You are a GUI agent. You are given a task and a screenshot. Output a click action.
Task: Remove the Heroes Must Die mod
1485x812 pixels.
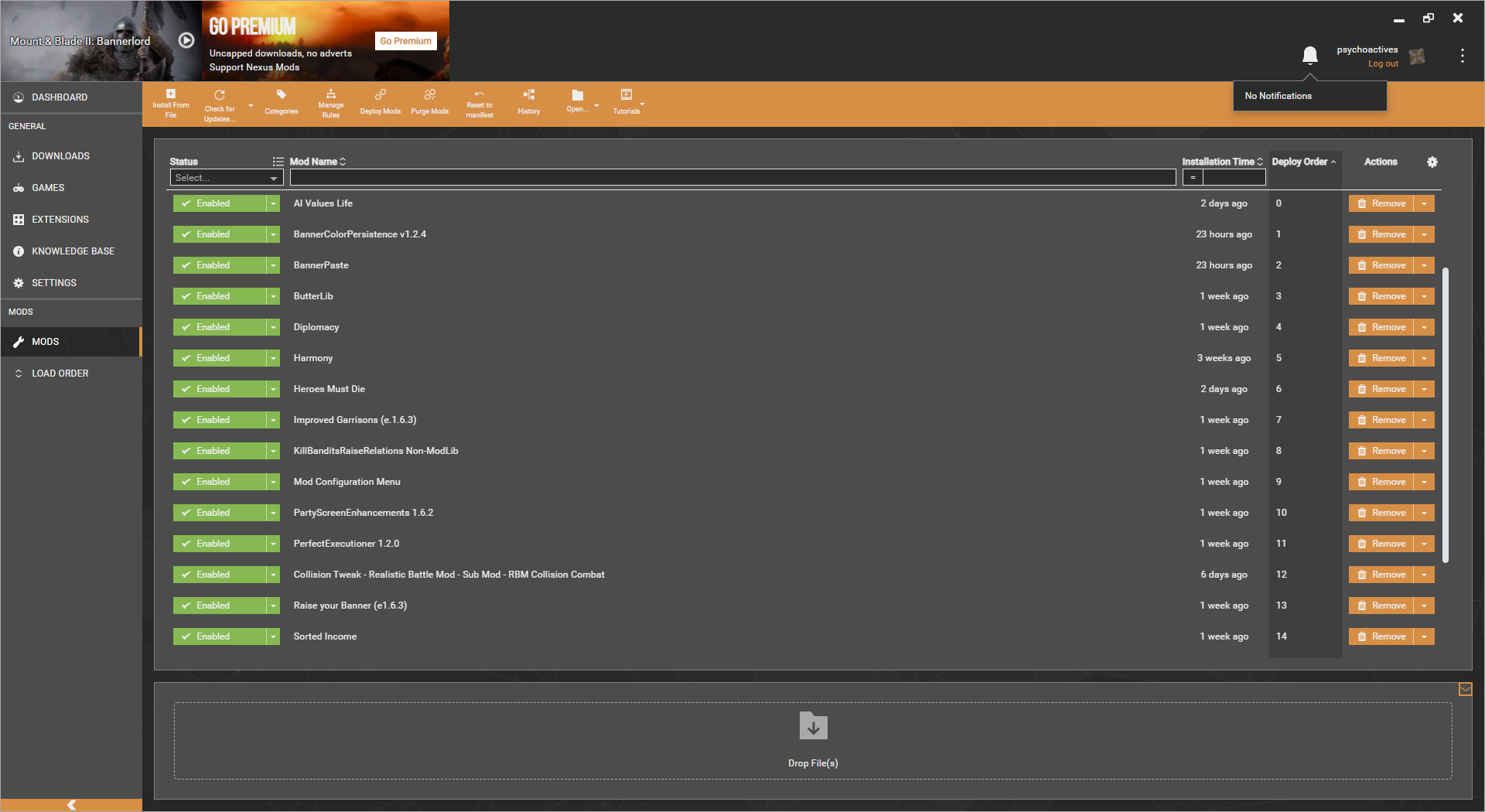coord(1381,389)
